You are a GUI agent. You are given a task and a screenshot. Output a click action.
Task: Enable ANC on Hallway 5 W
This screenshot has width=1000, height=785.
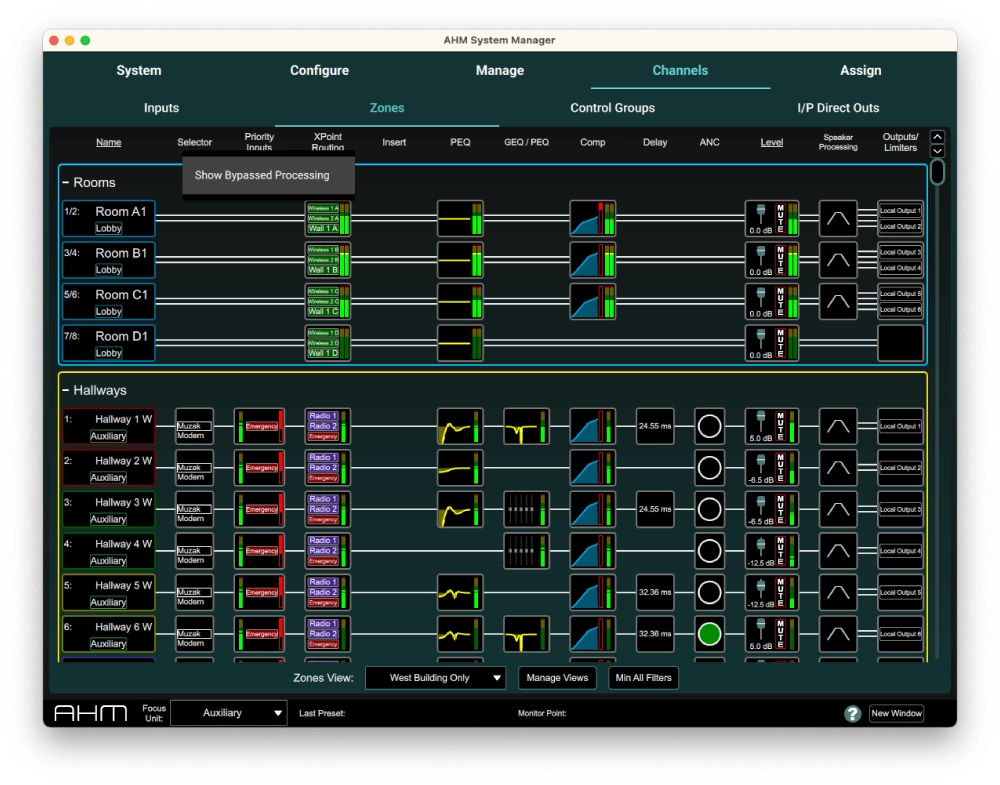[709, 591]
